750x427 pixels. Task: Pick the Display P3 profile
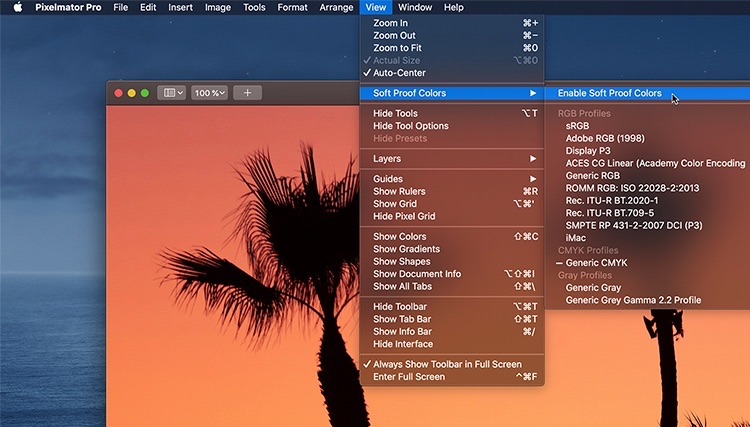(x=647, y=151)
